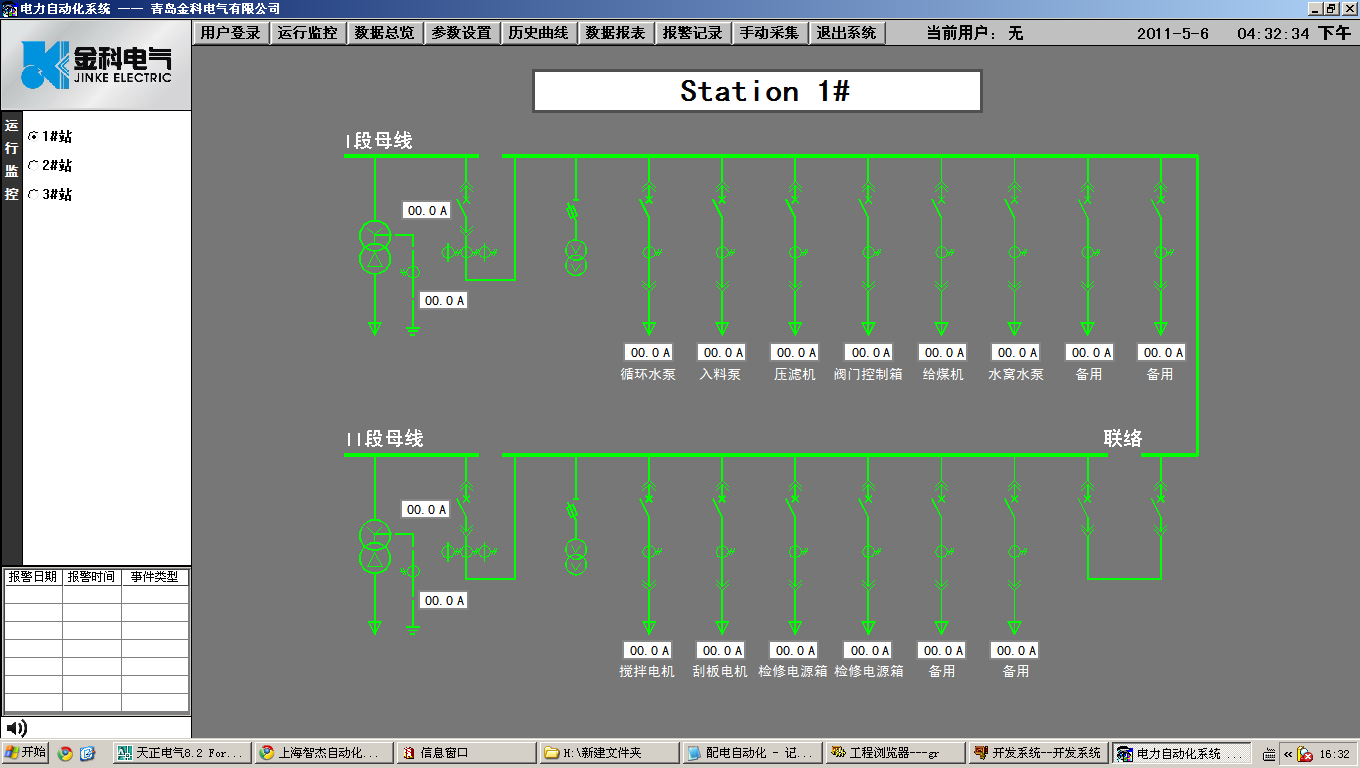Image resolution: width=1360 pixels, height=768 pixels.
Task: Open the 数据报表 page
Action: (615, 33)
